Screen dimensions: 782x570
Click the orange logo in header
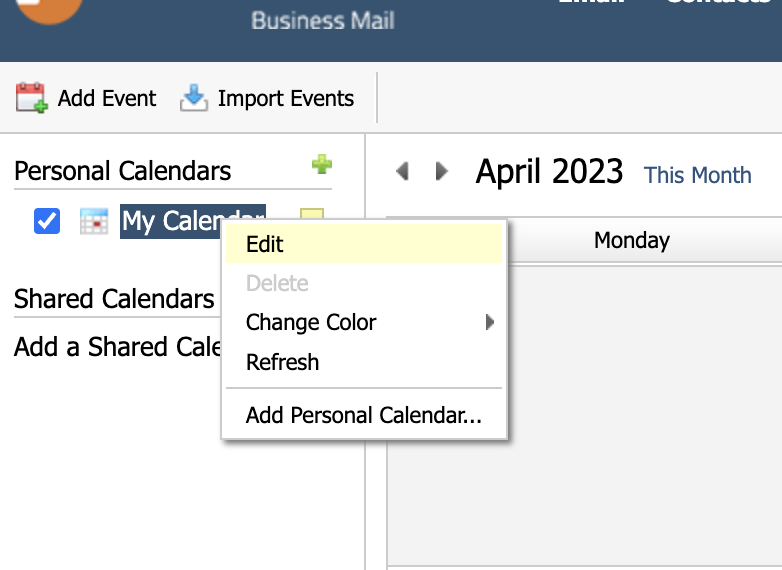48,9
